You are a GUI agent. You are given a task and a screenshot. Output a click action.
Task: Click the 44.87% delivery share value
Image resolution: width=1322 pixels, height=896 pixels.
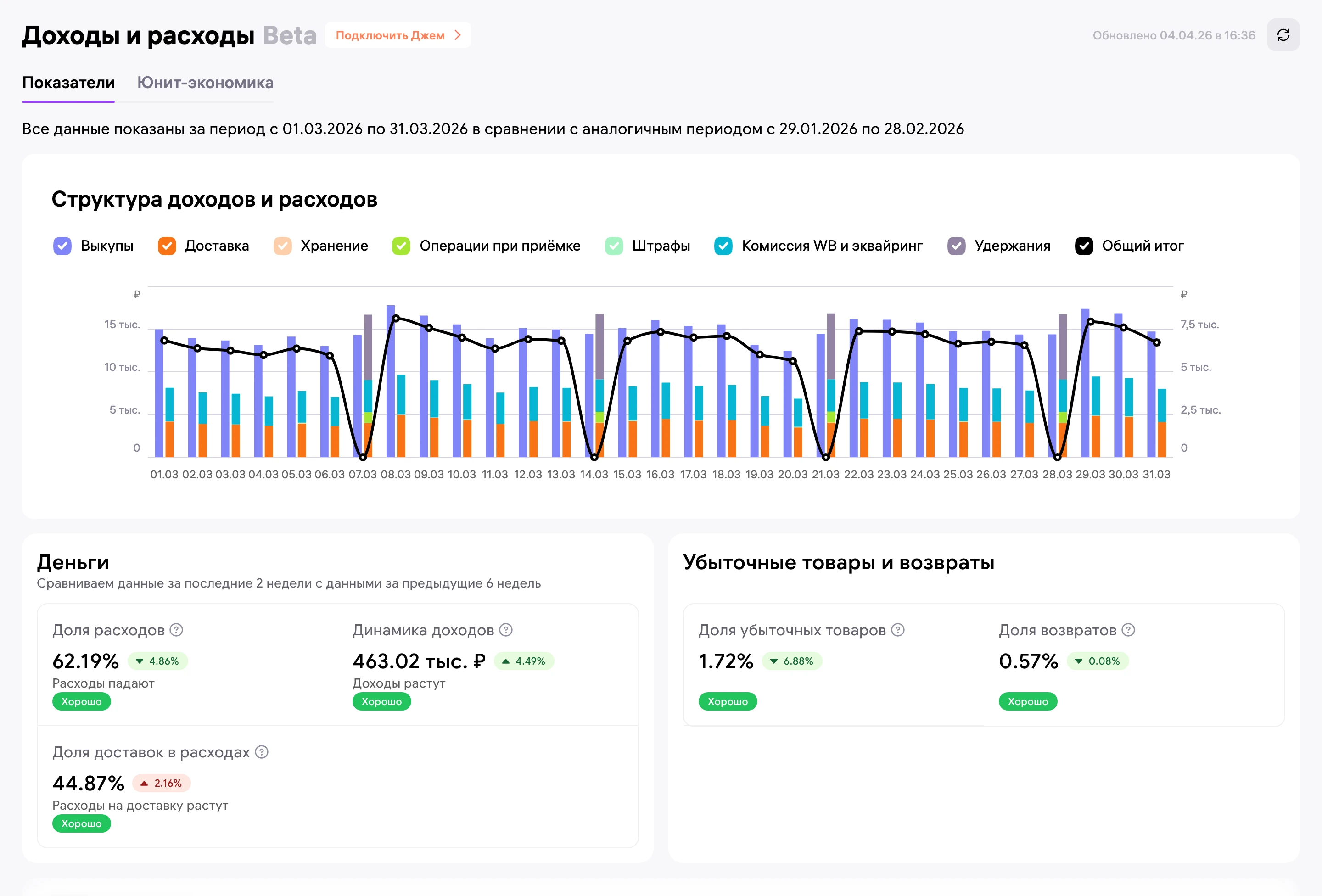tap(88, 784)
